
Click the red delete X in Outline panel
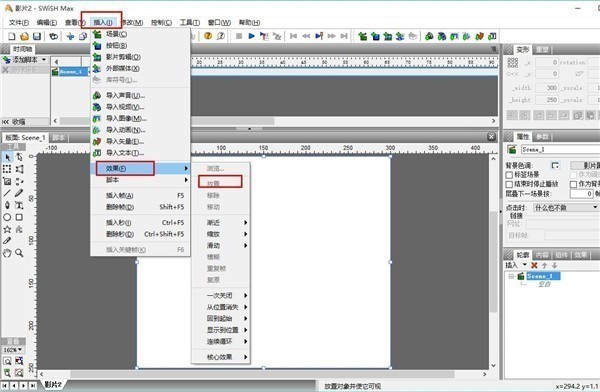[535, 265]
